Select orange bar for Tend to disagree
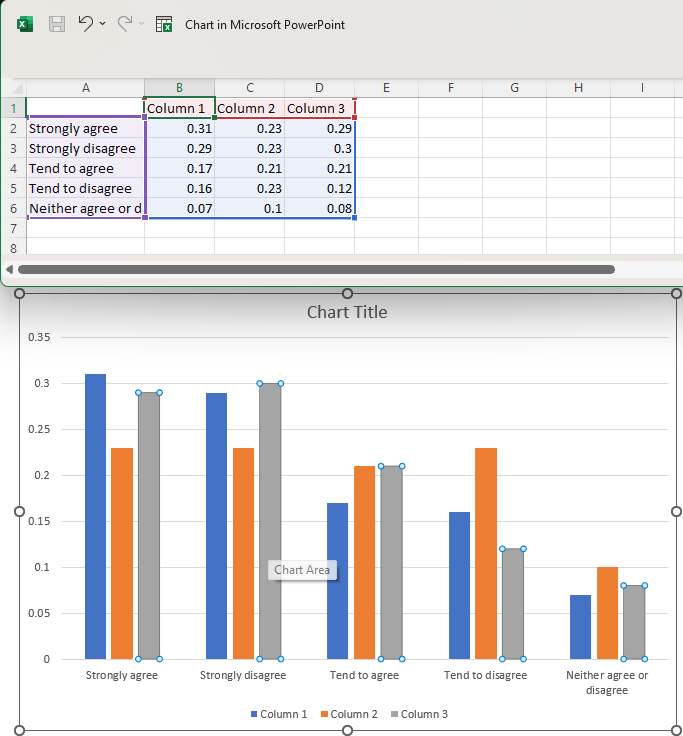Viewport: 683px width, 736px height. point(486,553)
